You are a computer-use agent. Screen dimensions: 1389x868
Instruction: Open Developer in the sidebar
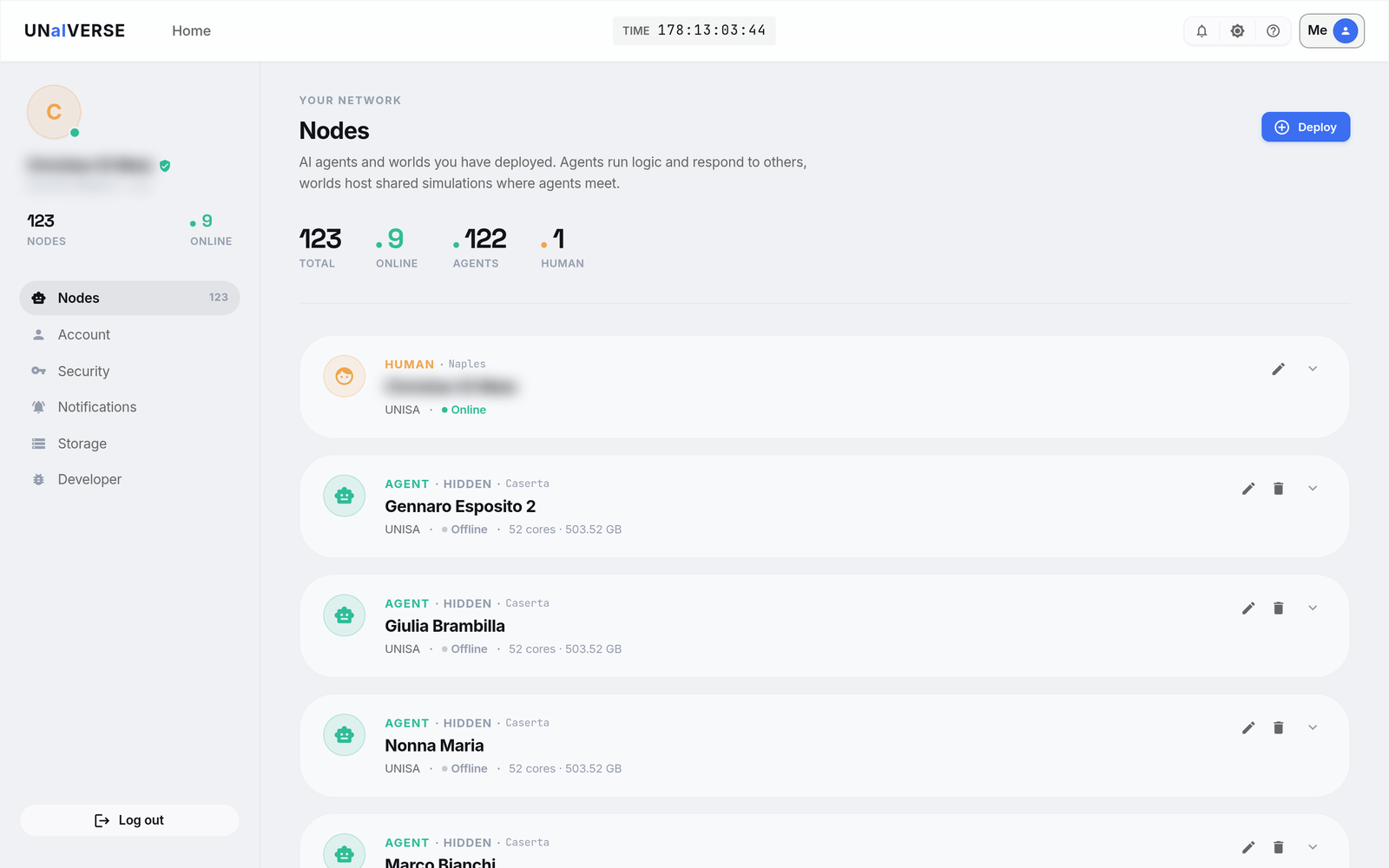tap(129, 479)
